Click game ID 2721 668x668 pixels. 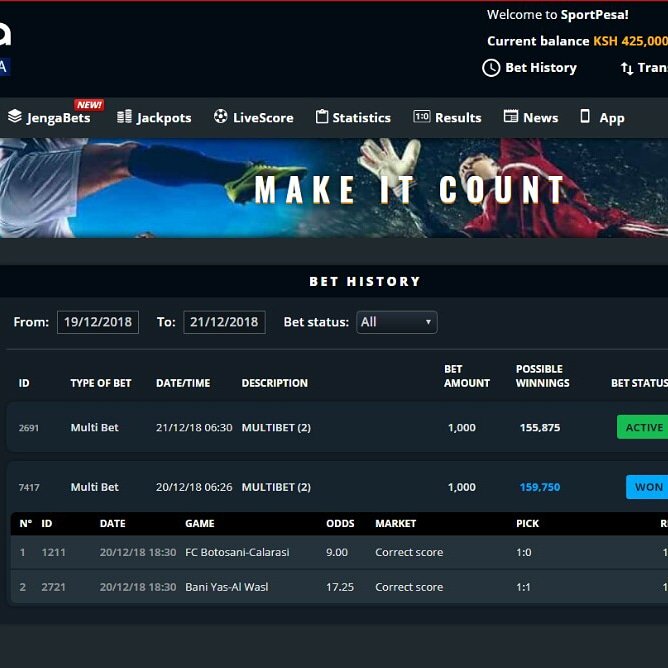tap(53, 587)
